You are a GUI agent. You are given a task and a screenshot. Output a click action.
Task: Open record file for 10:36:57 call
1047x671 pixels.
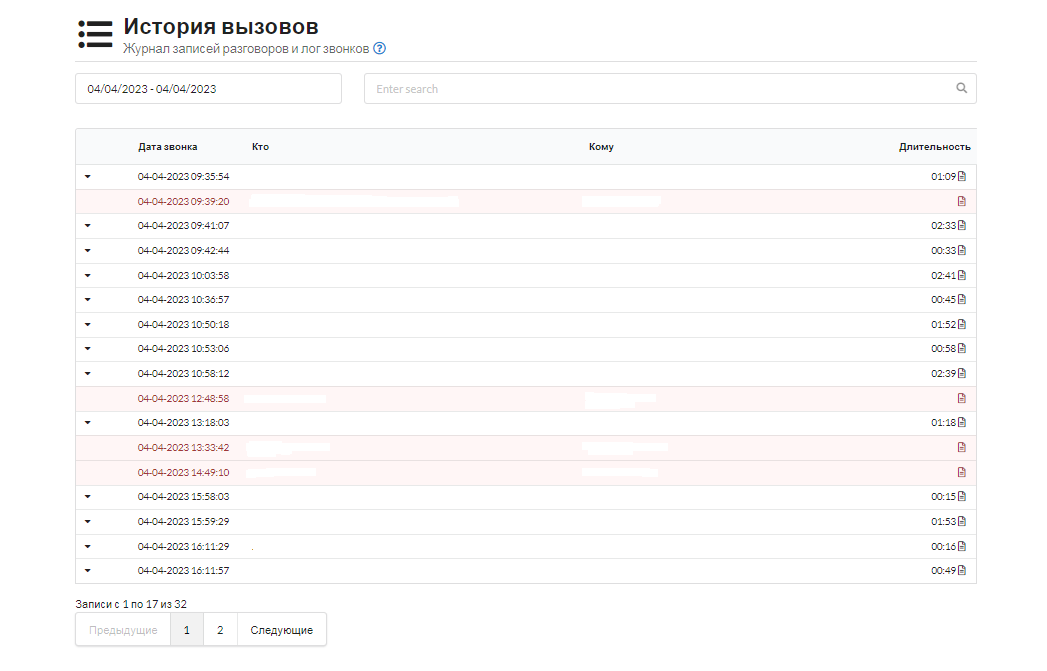click(x=962, y=300)
